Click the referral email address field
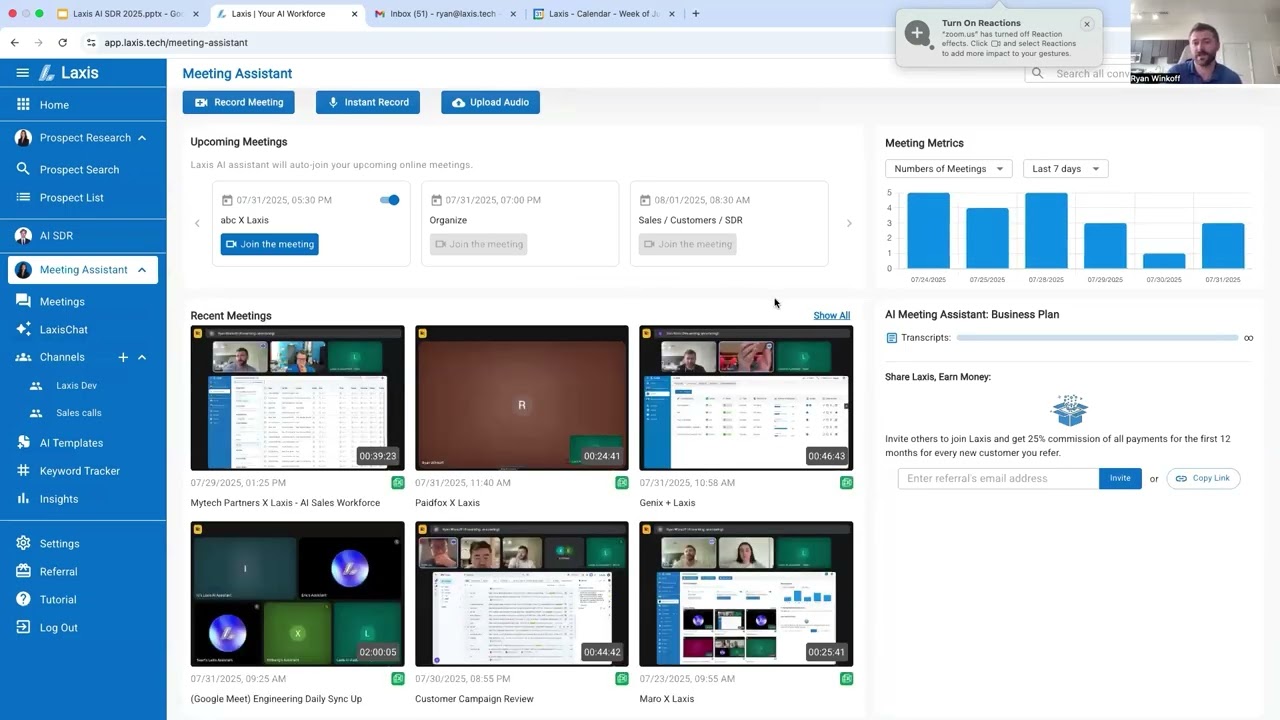Image resolution: width=1280 pixels, height=720 pixels. (x=998, y=478)
